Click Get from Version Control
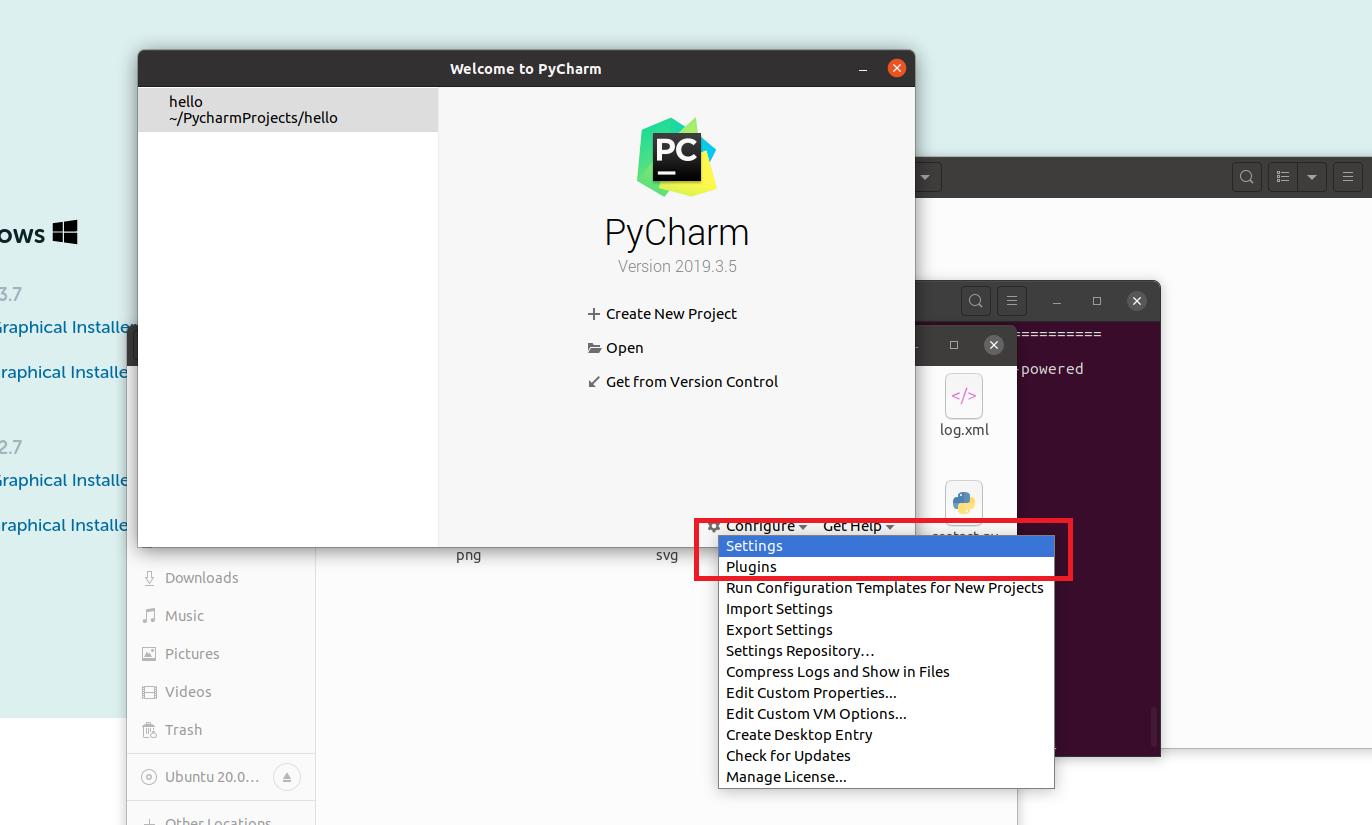Screen dimensions: 1372x825 tap(692, 381)
